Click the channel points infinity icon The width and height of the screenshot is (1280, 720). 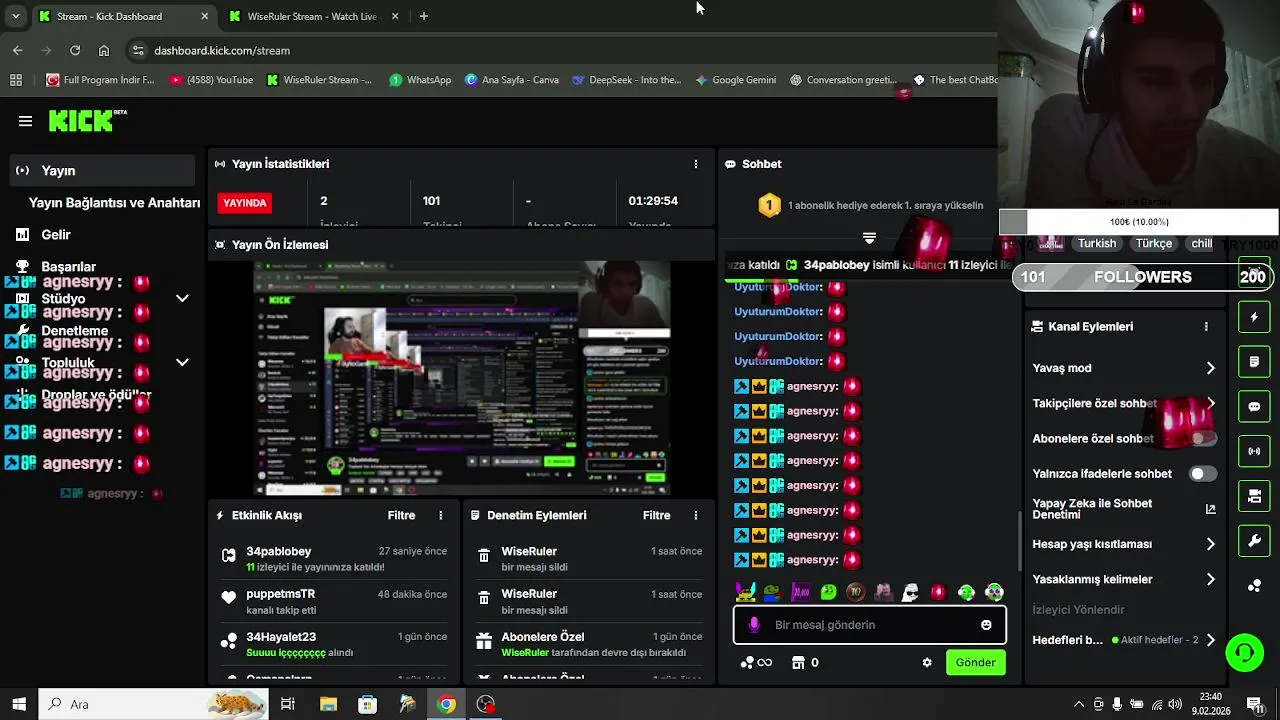tap(756, 662)
